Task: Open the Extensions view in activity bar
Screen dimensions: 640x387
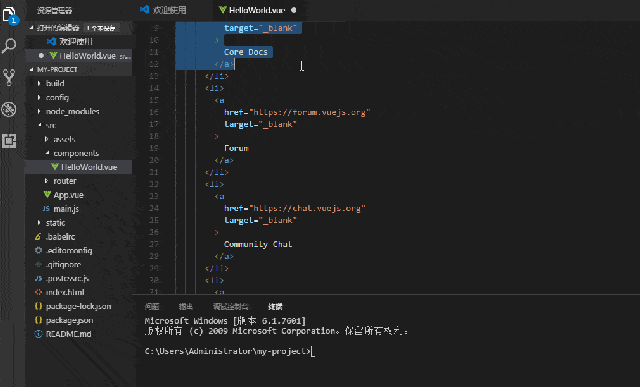Action: point(9,141)
